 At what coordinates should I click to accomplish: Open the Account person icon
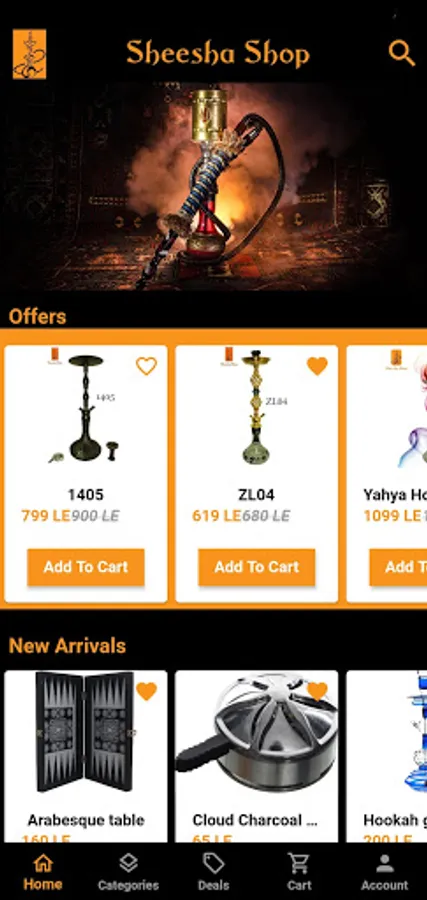385,863
